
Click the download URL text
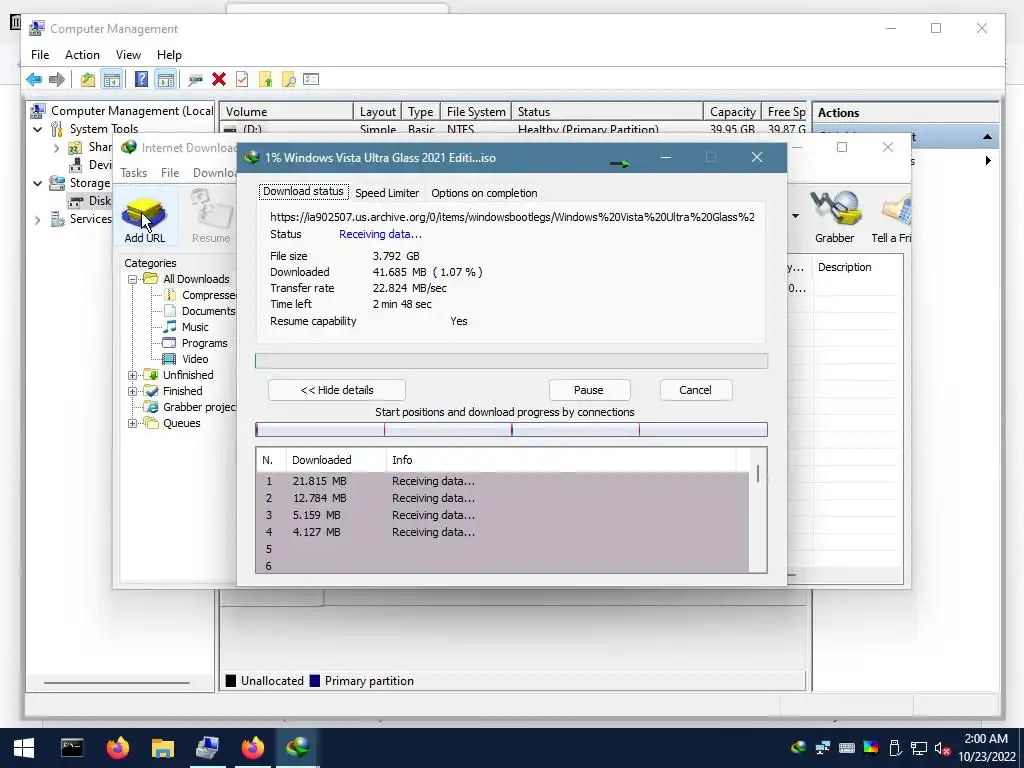click(x=512, y=217)
